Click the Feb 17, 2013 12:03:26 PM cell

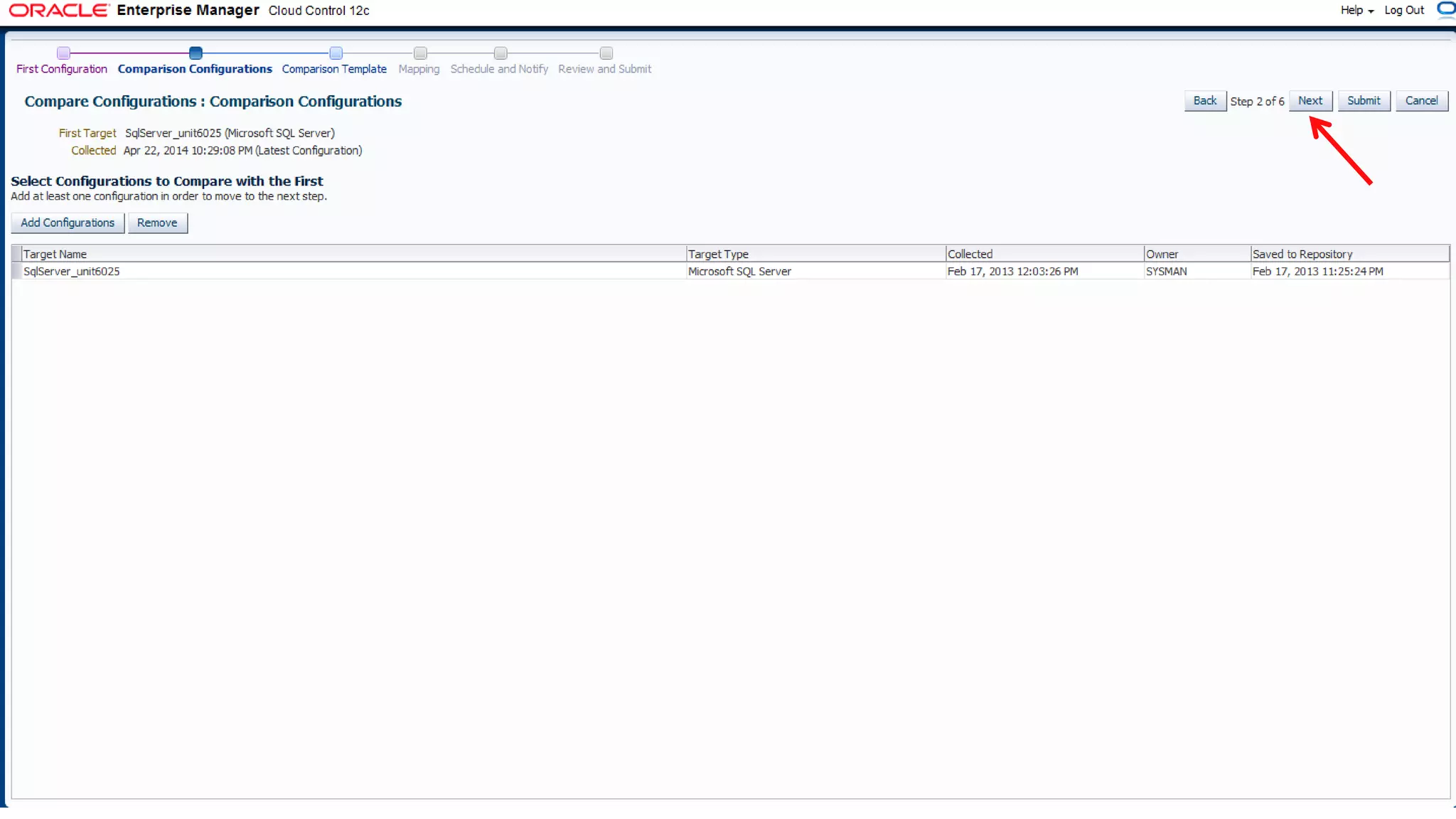[x=1044, y=272]
